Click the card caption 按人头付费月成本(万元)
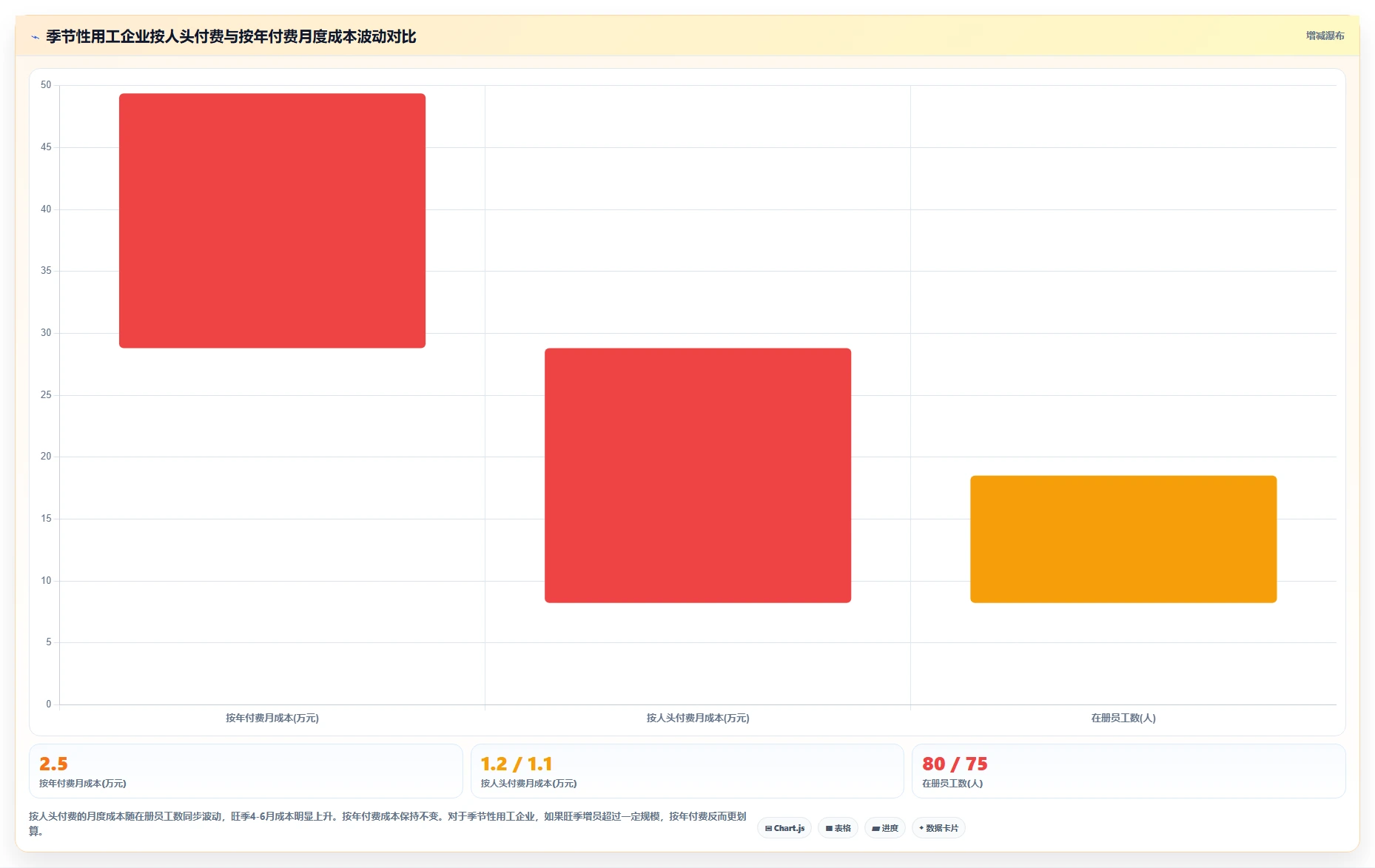The width and height of the screenshot is (1375, 868). pyautogui.click(x=528, y=783)
